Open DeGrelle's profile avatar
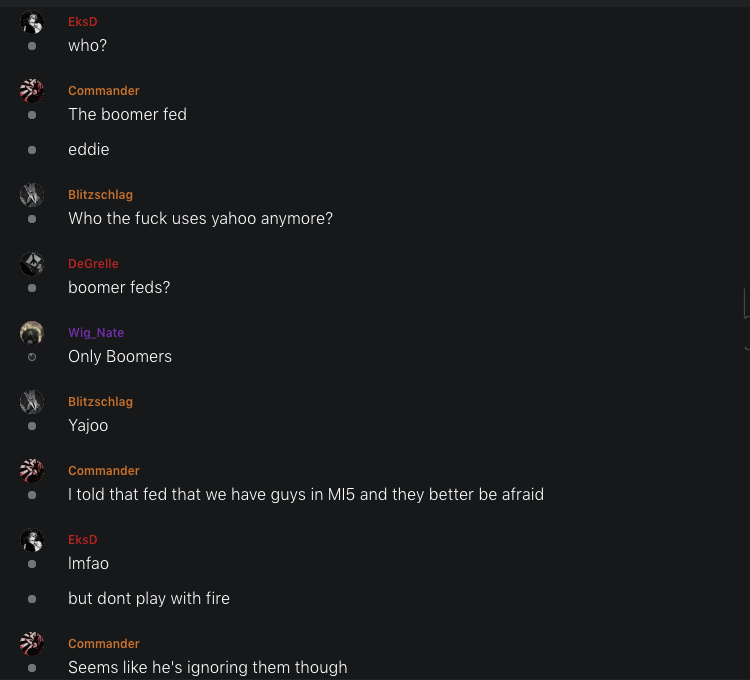 32,264
